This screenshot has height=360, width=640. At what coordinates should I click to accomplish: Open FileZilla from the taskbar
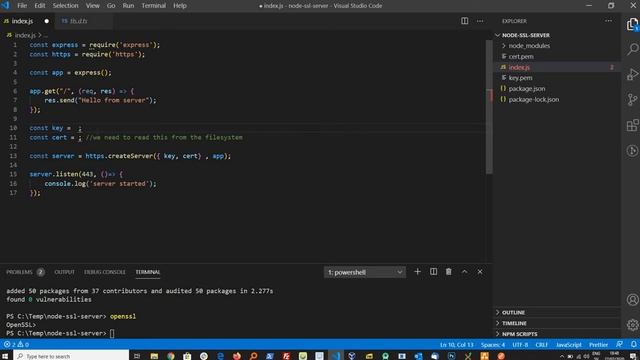[x=286, y=356]
